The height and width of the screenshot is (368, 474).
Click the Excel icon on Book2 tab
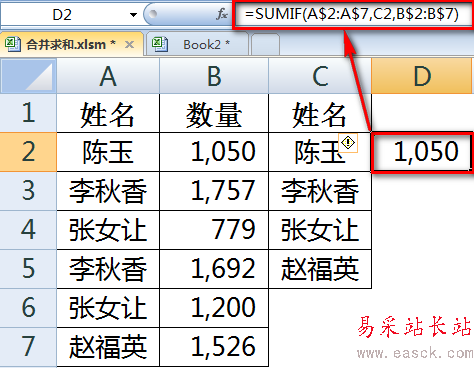tap(160, 44)
